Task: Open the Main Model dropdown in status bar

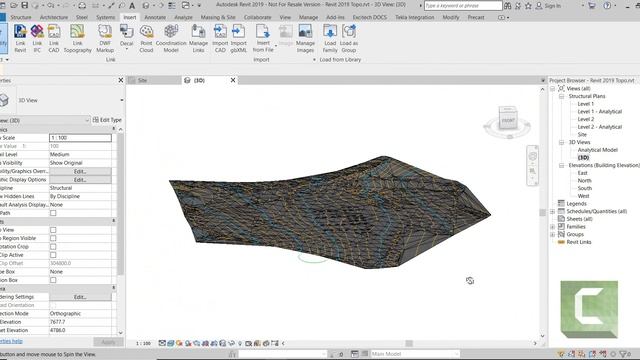Action: click(x=416, y=354)
